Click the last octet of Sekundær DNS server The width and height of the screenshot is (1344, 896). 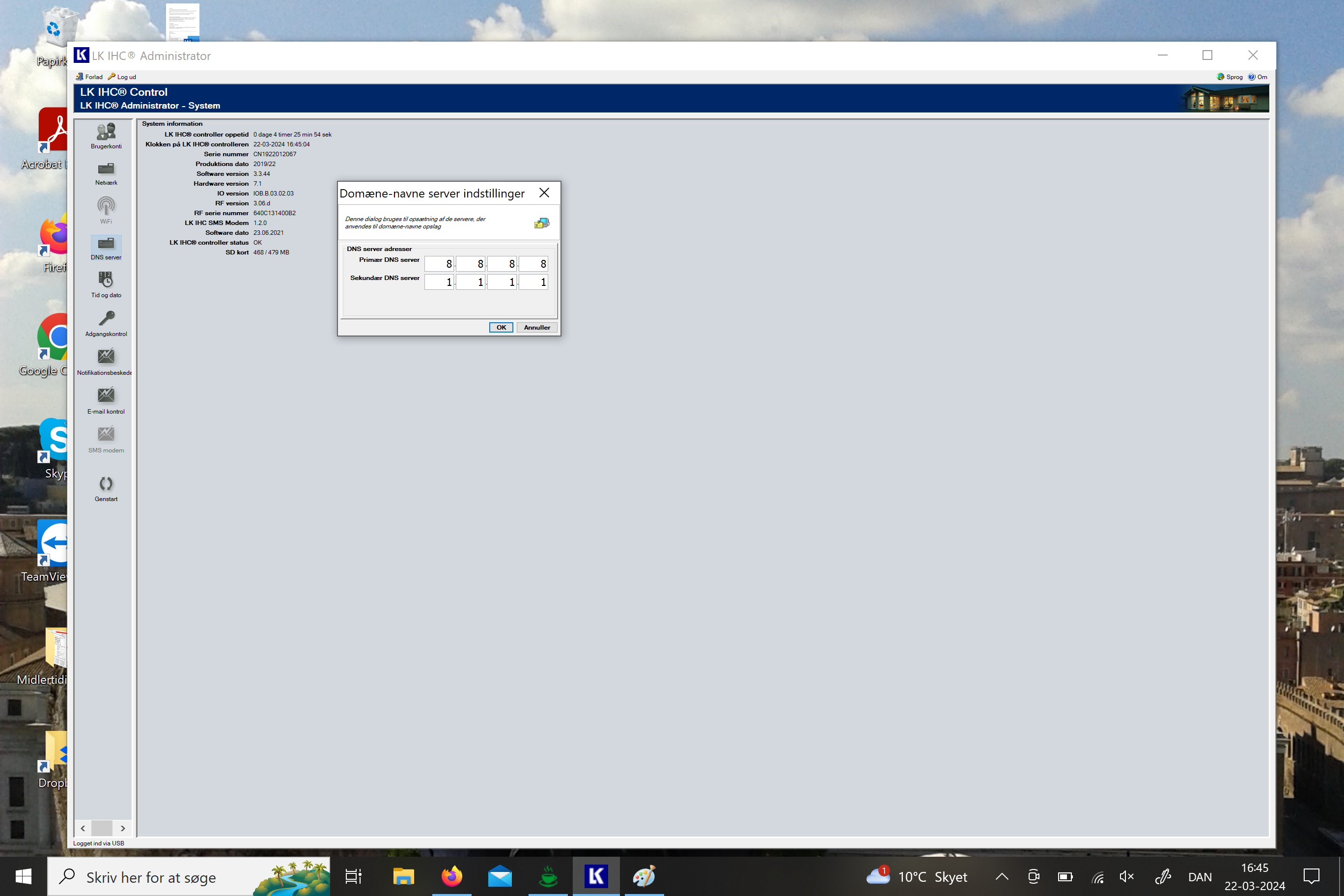click(533, 282)
